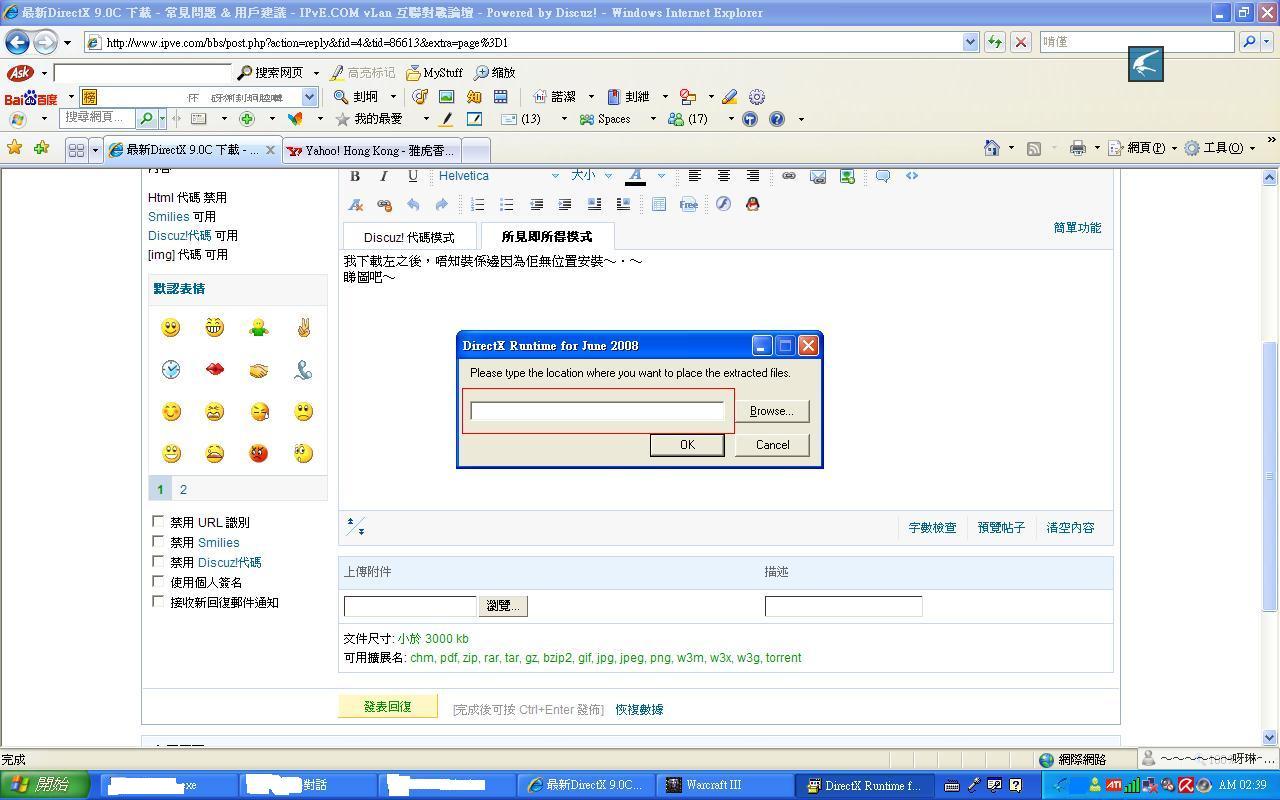Go to smiley page 2
The image size is (1280, 800).
[x=183, y=490]
